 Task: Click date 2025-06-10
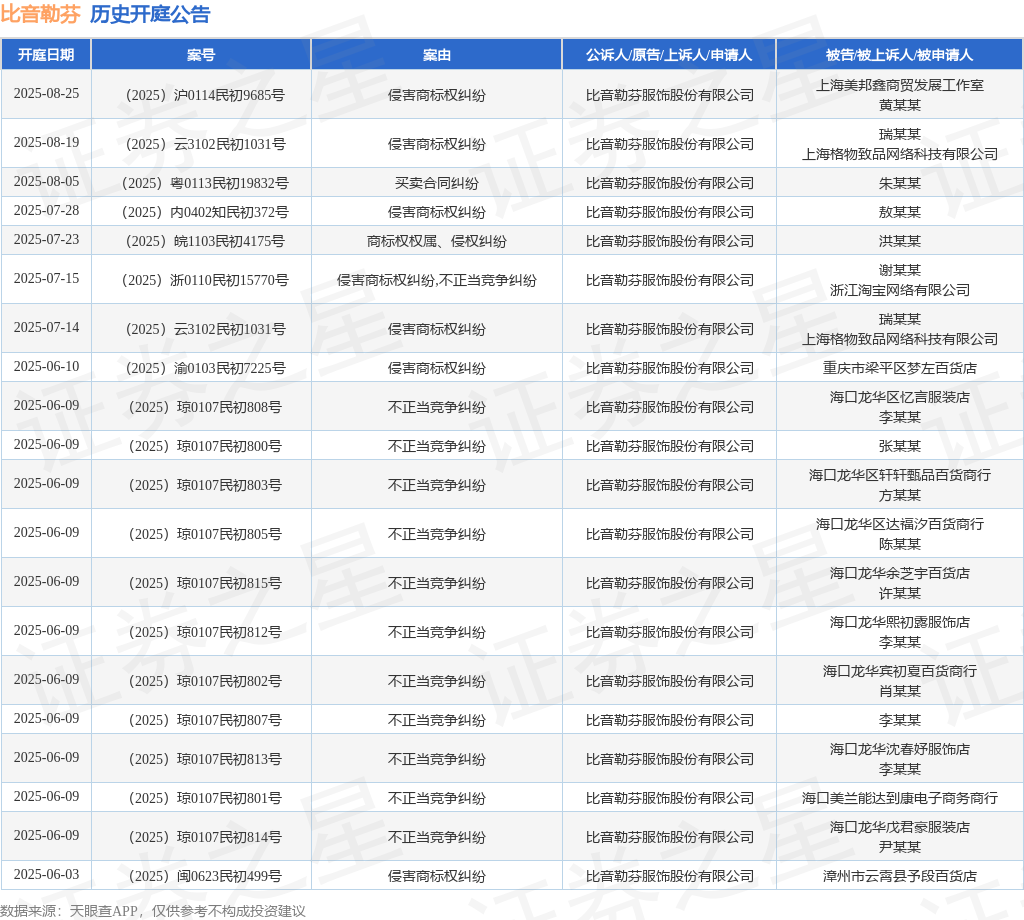pos(46,367)
